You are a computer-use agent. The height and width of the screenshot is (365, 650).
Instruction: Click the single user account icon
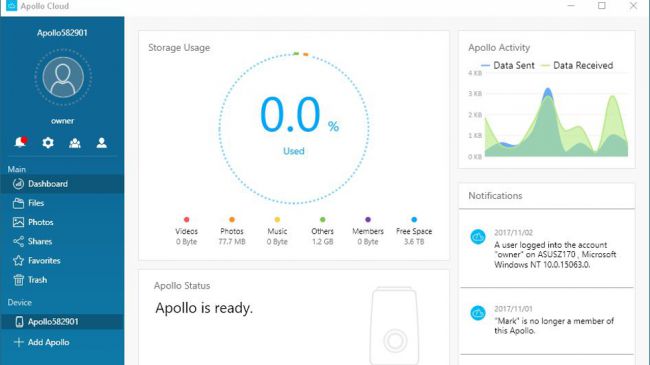[102, 143]
